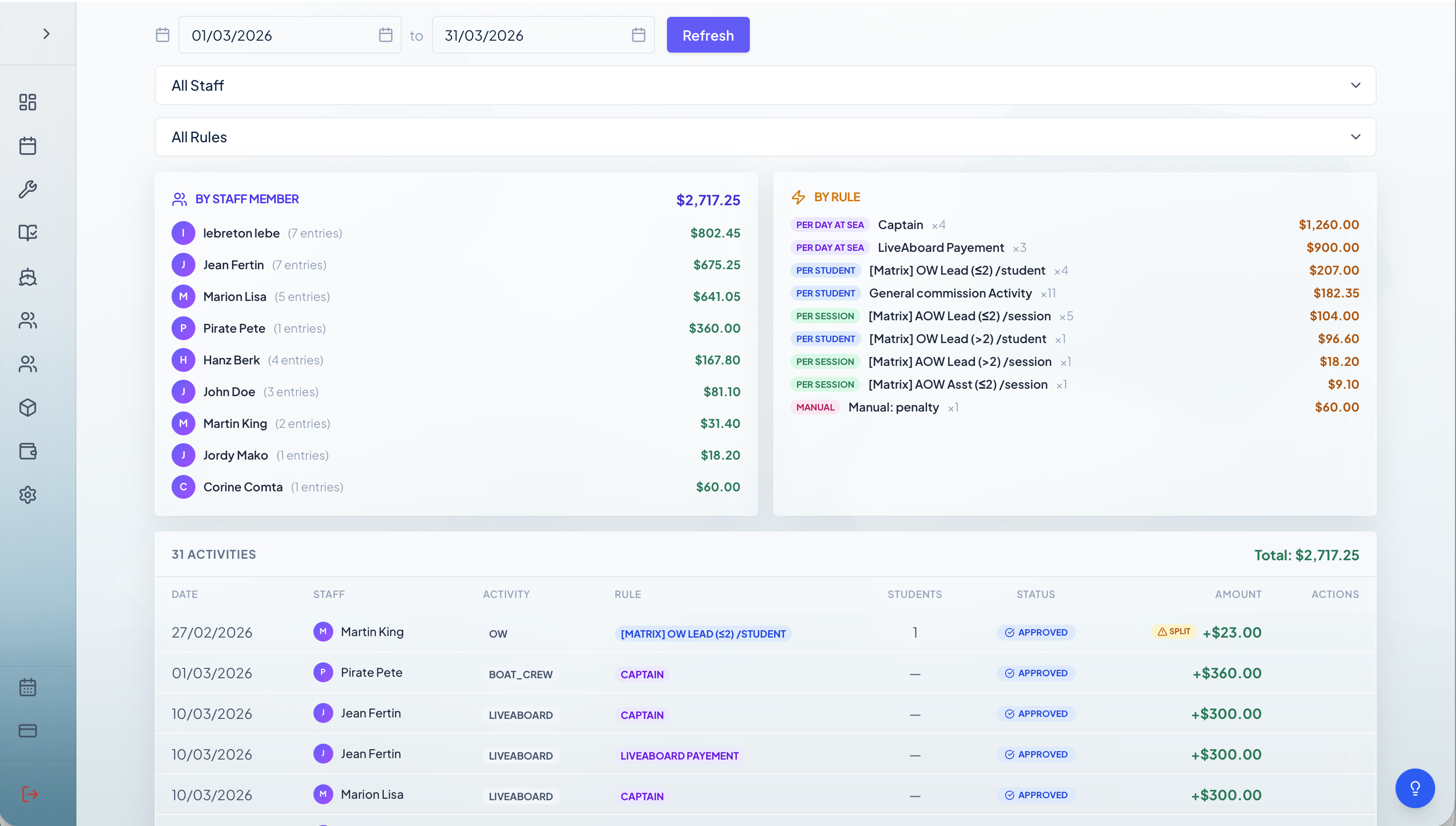Click the Captain x4 rule row
The width and height of the screenshot is (1456, 826).
(x=1075, y=225)
